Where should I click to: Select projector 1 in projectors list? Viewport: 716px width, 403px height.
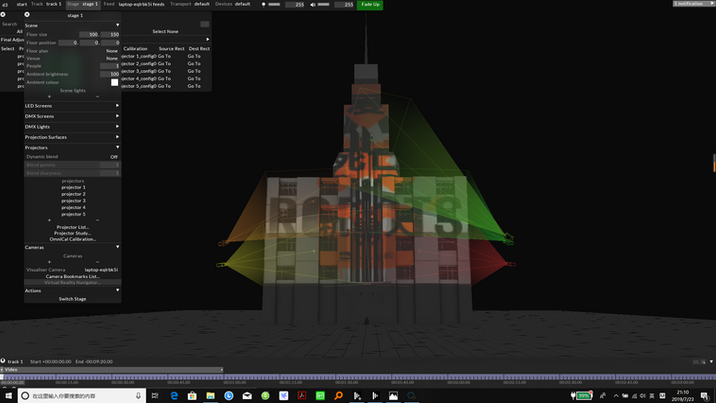73,187
